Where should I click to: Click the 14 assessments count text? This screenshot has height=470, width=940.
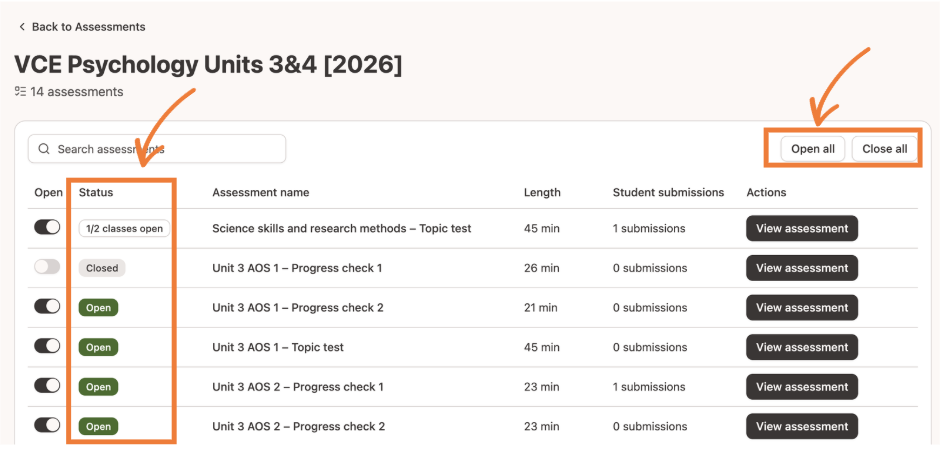point(77,92)
